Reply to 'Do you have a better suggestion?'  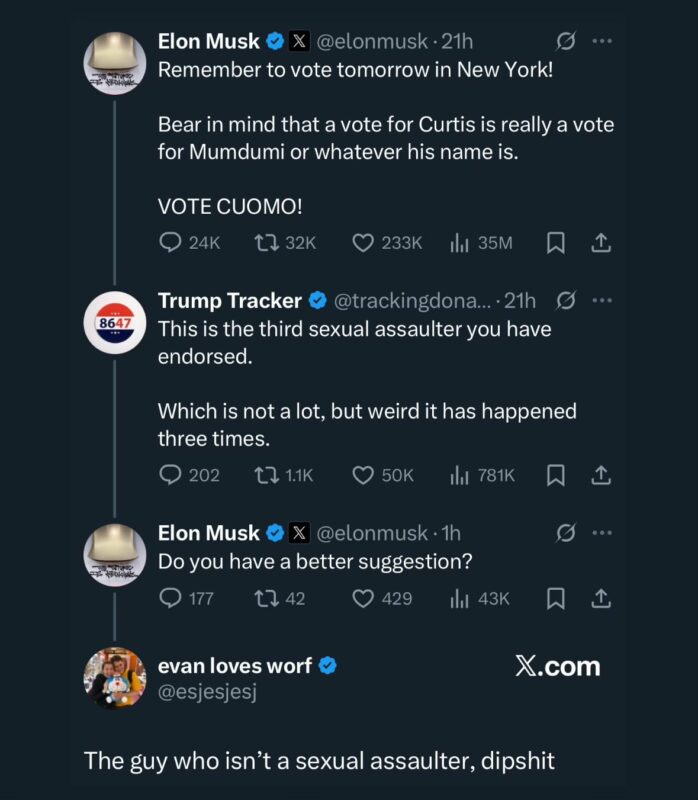coord(171,598)
